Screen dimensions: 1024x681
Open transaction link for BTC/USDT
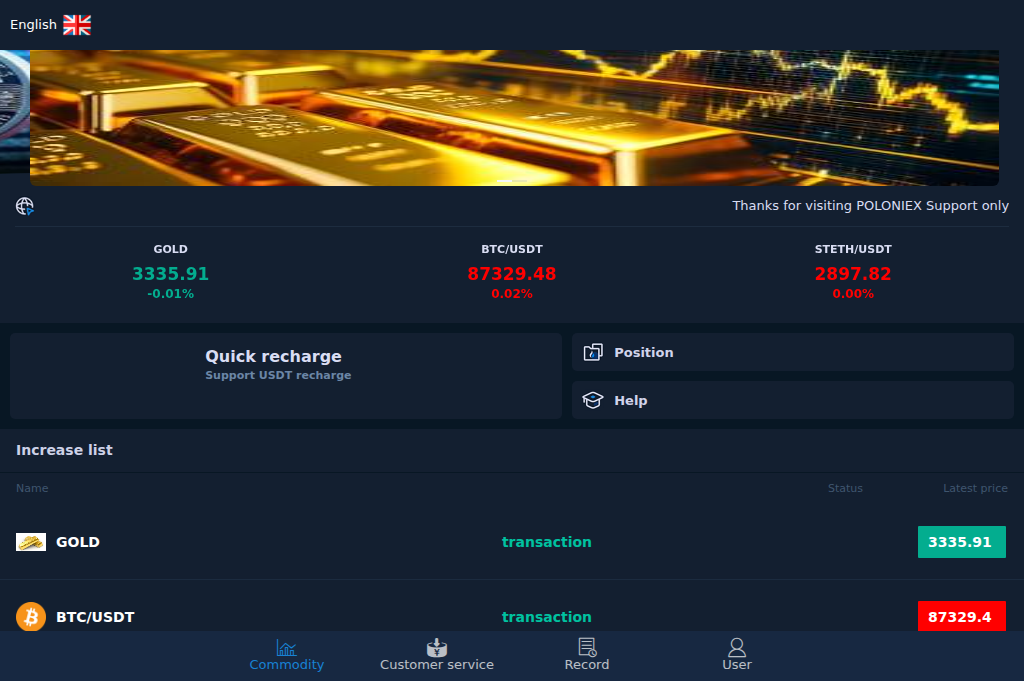point(546,616)
